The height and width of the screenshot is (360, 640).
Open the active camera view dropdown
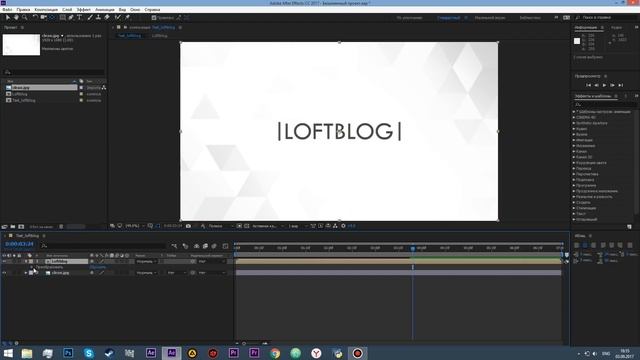(267, 226)
